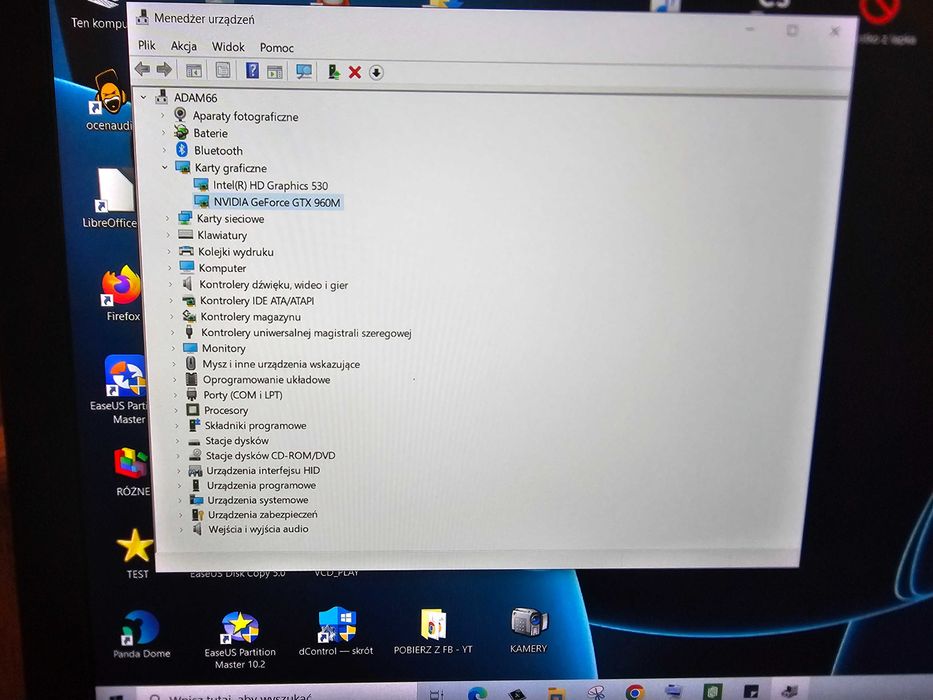Toggle the show/hide console tree toolbar icon

pyautogui.click(x=194, y=71)
